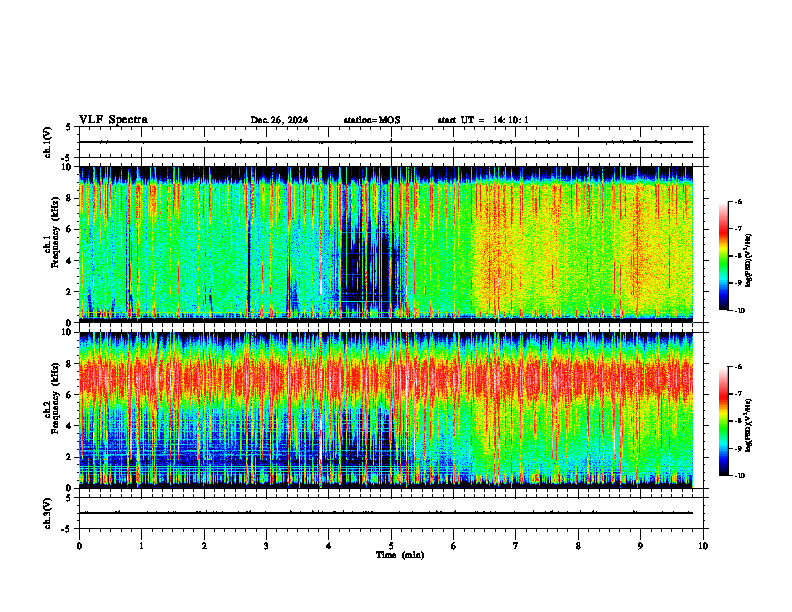
Task: Click the "ch.3(V)" axis label
Action: point(47,513)
